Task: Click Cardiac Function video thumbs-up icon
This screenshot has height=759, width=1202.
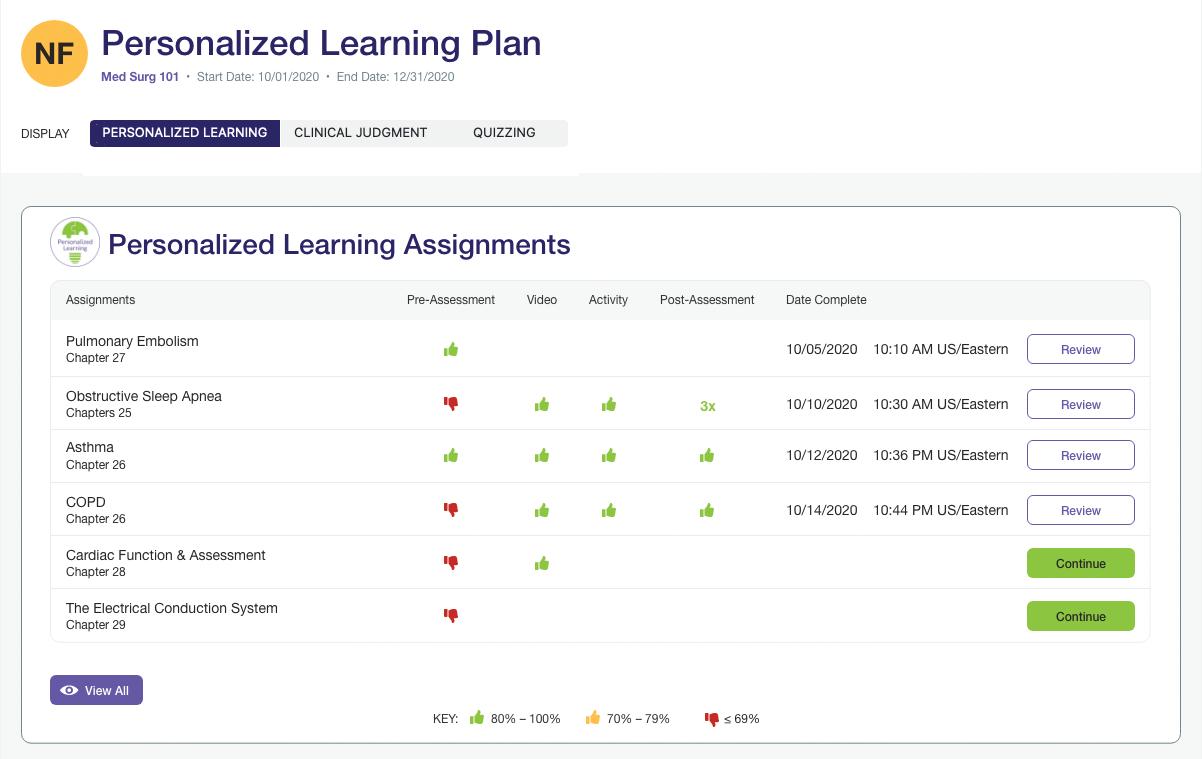Action: coord(542,564)
